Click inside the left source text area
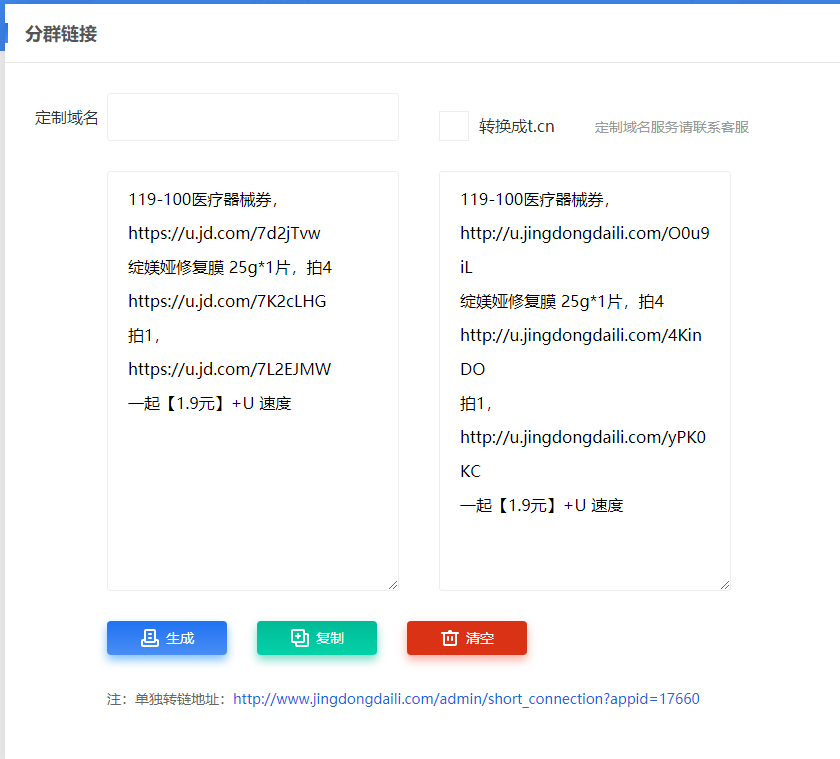This screenshot has height=759, width=840. (x=253, y=381)
